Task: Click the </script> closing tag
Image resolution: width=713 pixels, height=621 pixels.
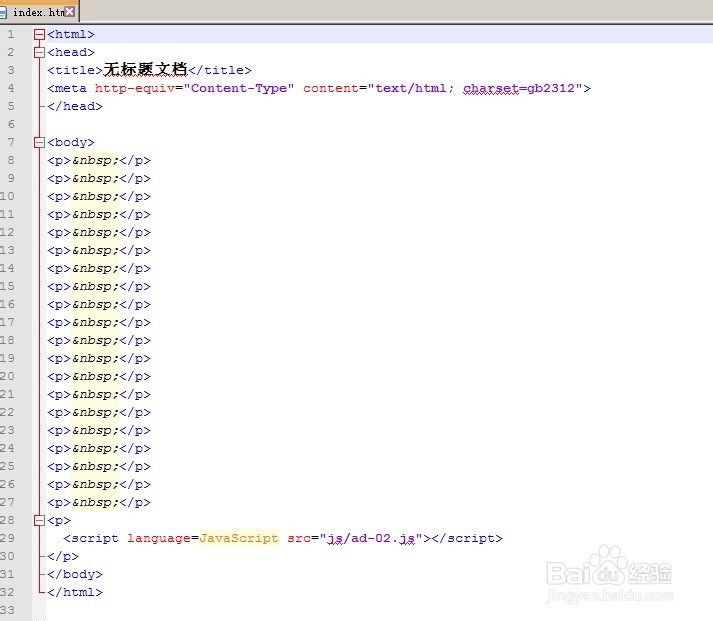Action: tap(467, 538)
